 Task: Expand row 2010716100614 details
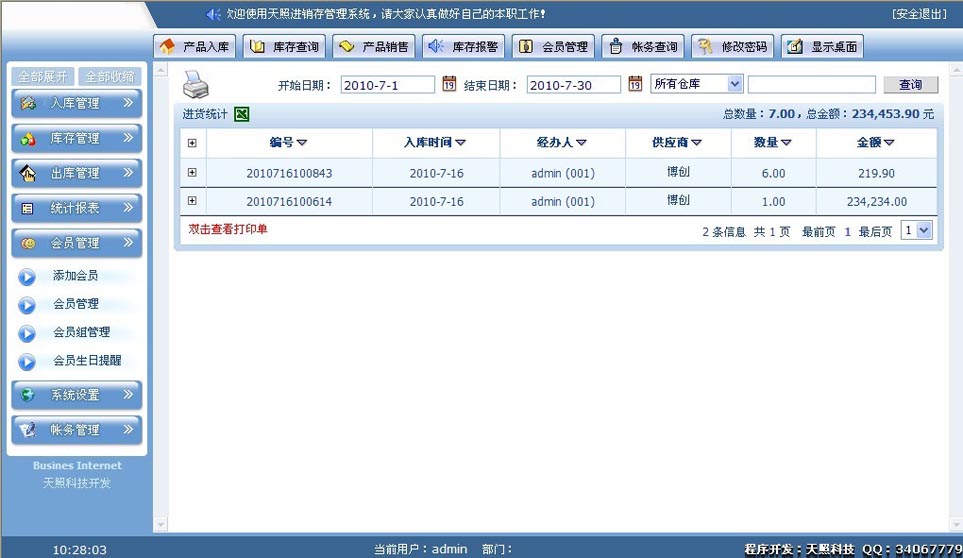tap(192, 201)
